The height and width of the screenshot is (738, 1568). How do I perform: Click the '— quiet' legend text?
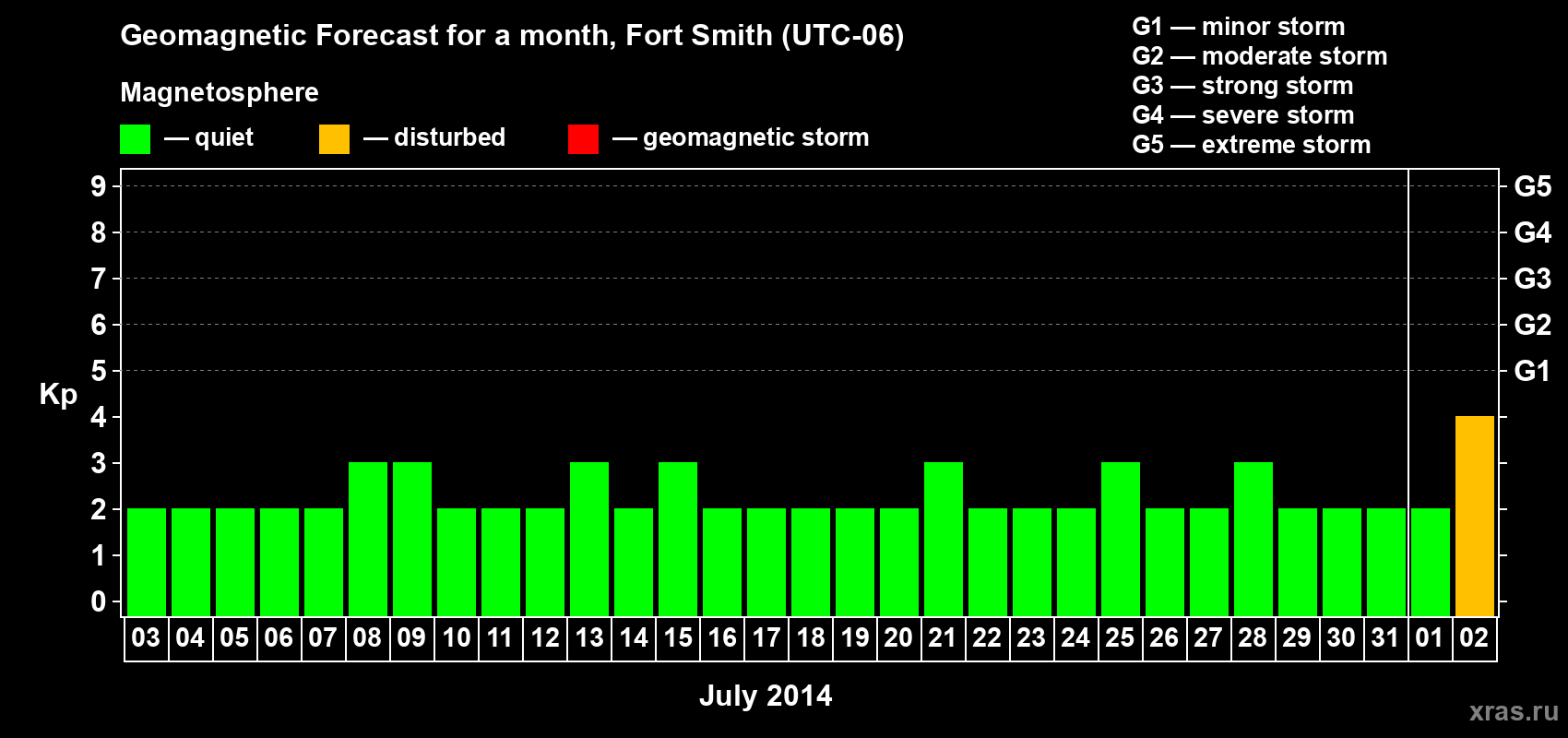pyautogui.click(x=208, y=138)
